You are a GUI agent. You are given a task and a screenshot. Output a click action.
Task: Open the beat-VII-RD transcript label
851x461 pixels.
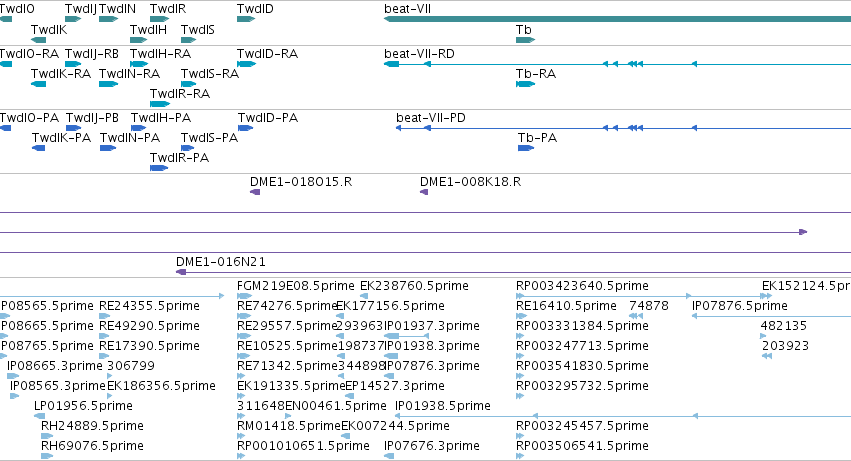point(420,54)
